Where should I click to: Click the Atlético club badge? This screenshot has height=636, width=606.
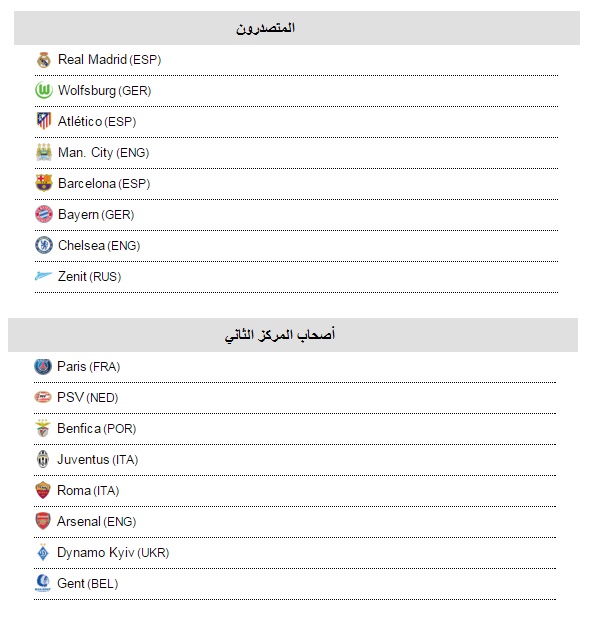44,121
